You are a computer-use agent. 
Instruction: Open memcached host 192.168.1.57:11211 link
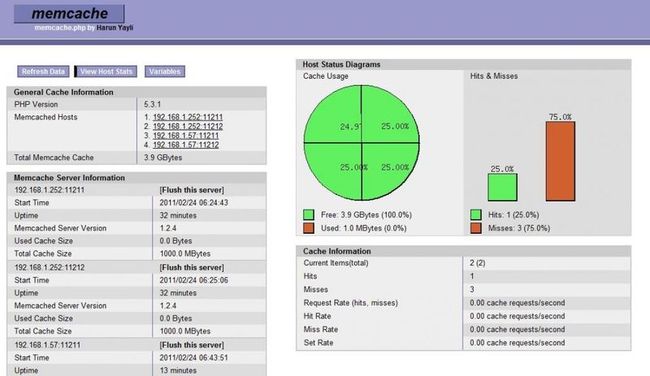tap(186, 136)
